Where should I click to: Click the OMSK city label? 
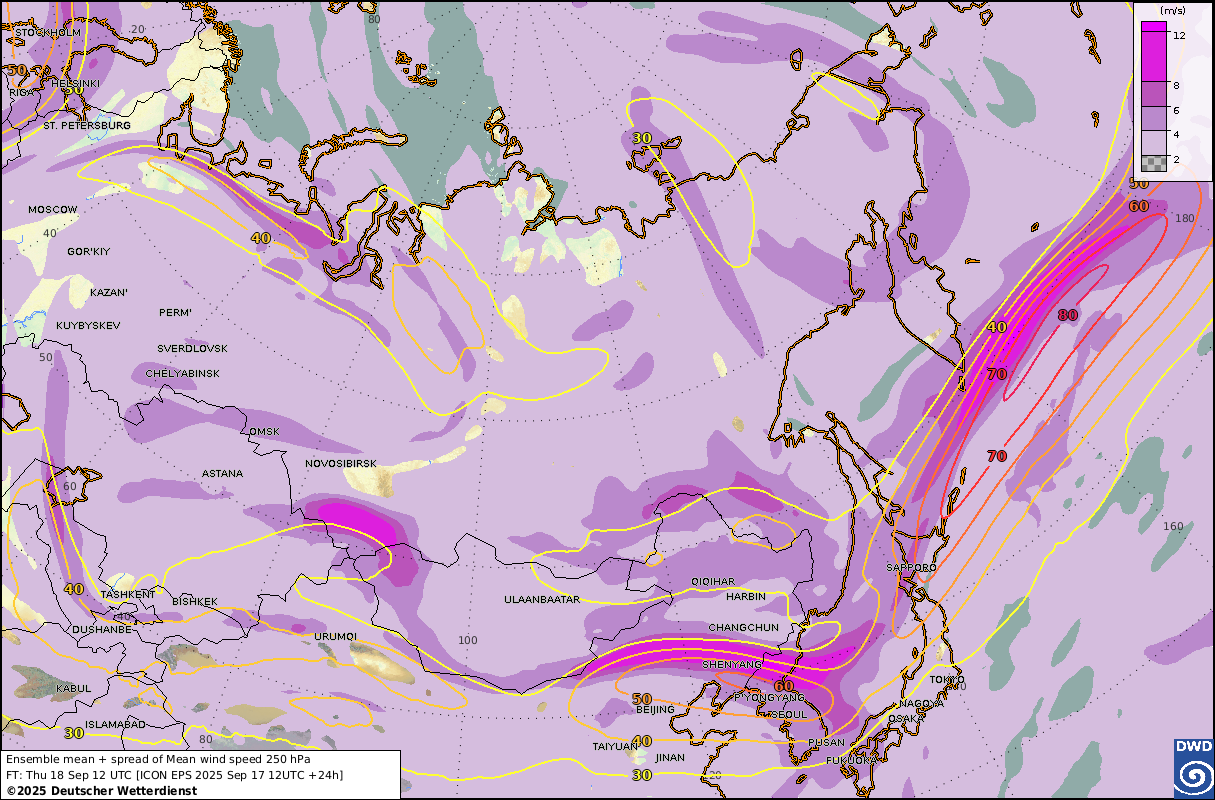[x=264, y=432]
